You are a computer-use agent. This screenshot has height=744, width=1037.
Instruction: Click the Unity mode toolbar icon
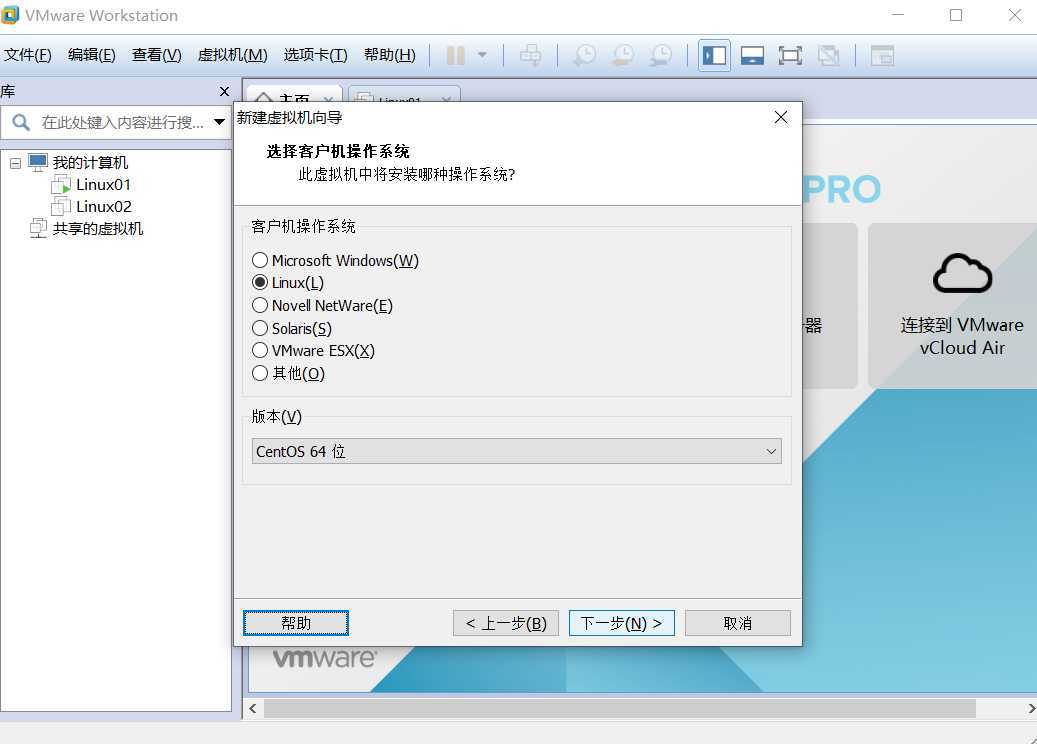coord(829,56)
